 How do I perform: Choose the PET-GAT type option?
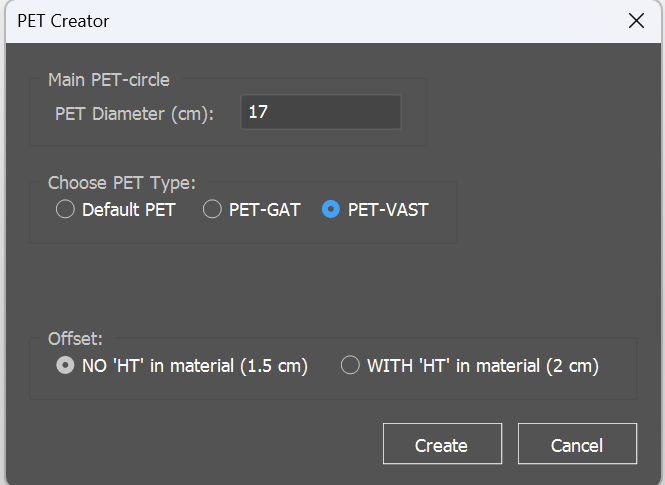pos(212,210)
